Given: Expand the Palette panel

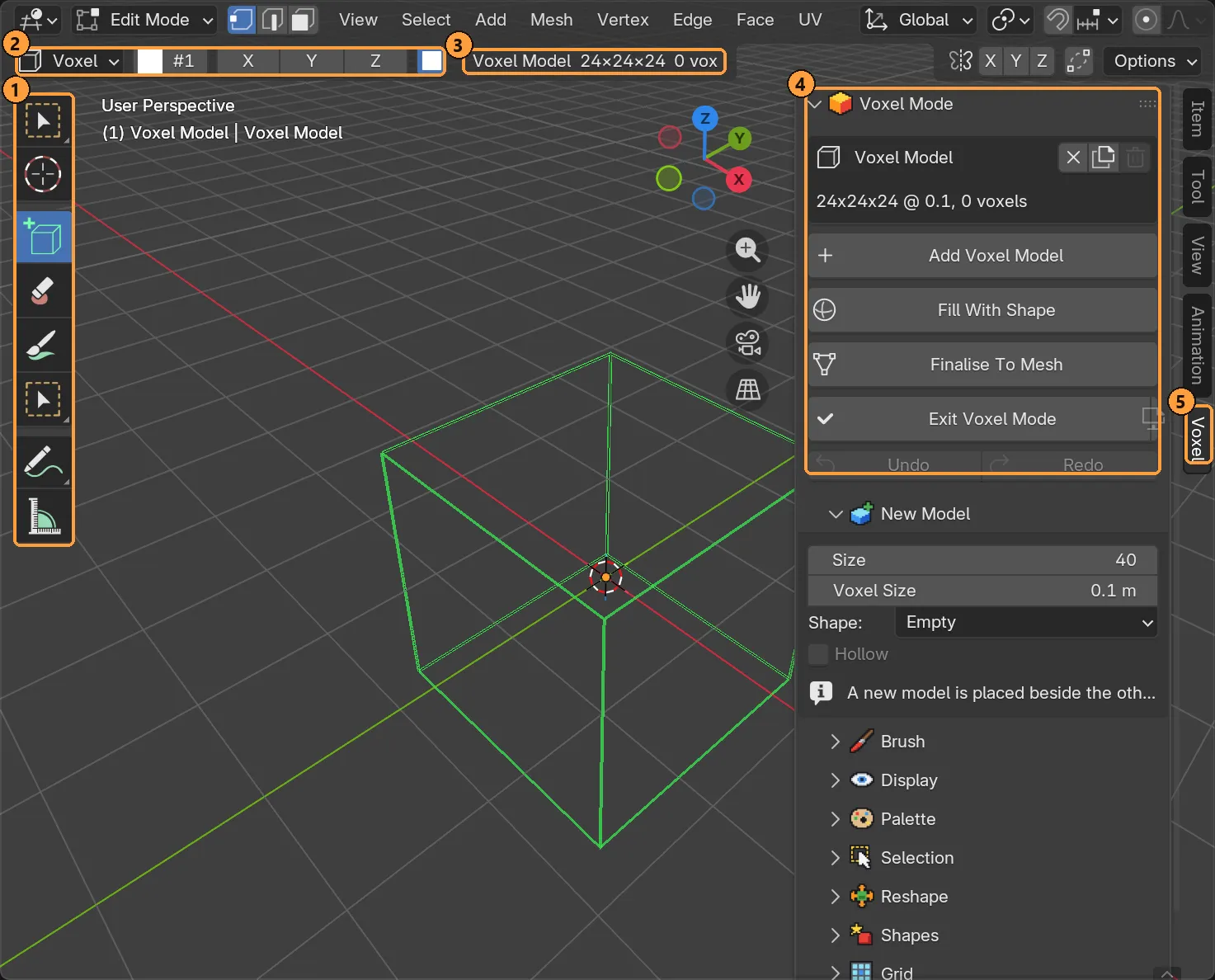Looking at the screenshot, I should (836, 819).
